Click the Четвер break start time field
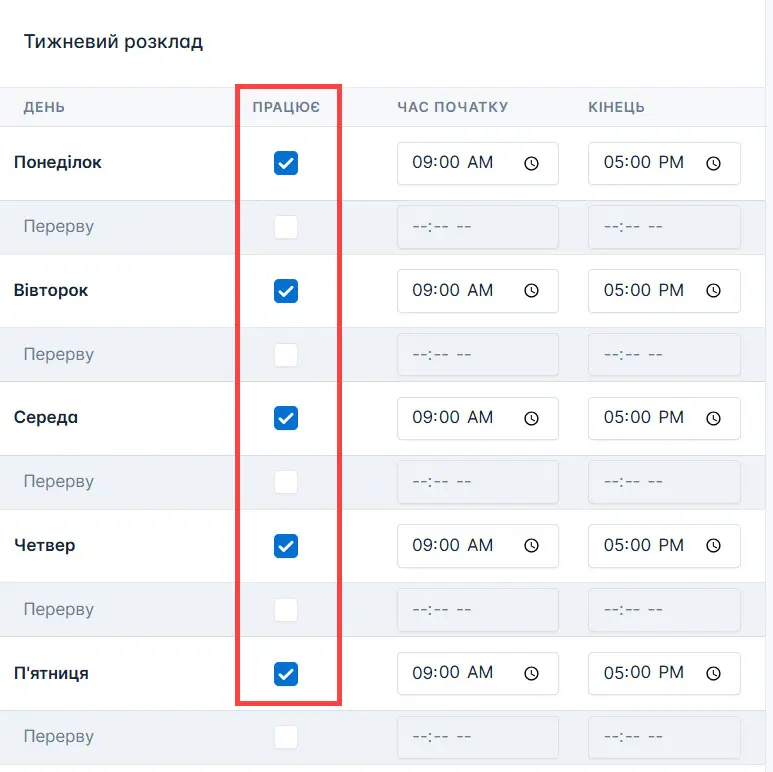 click(478, 610)
